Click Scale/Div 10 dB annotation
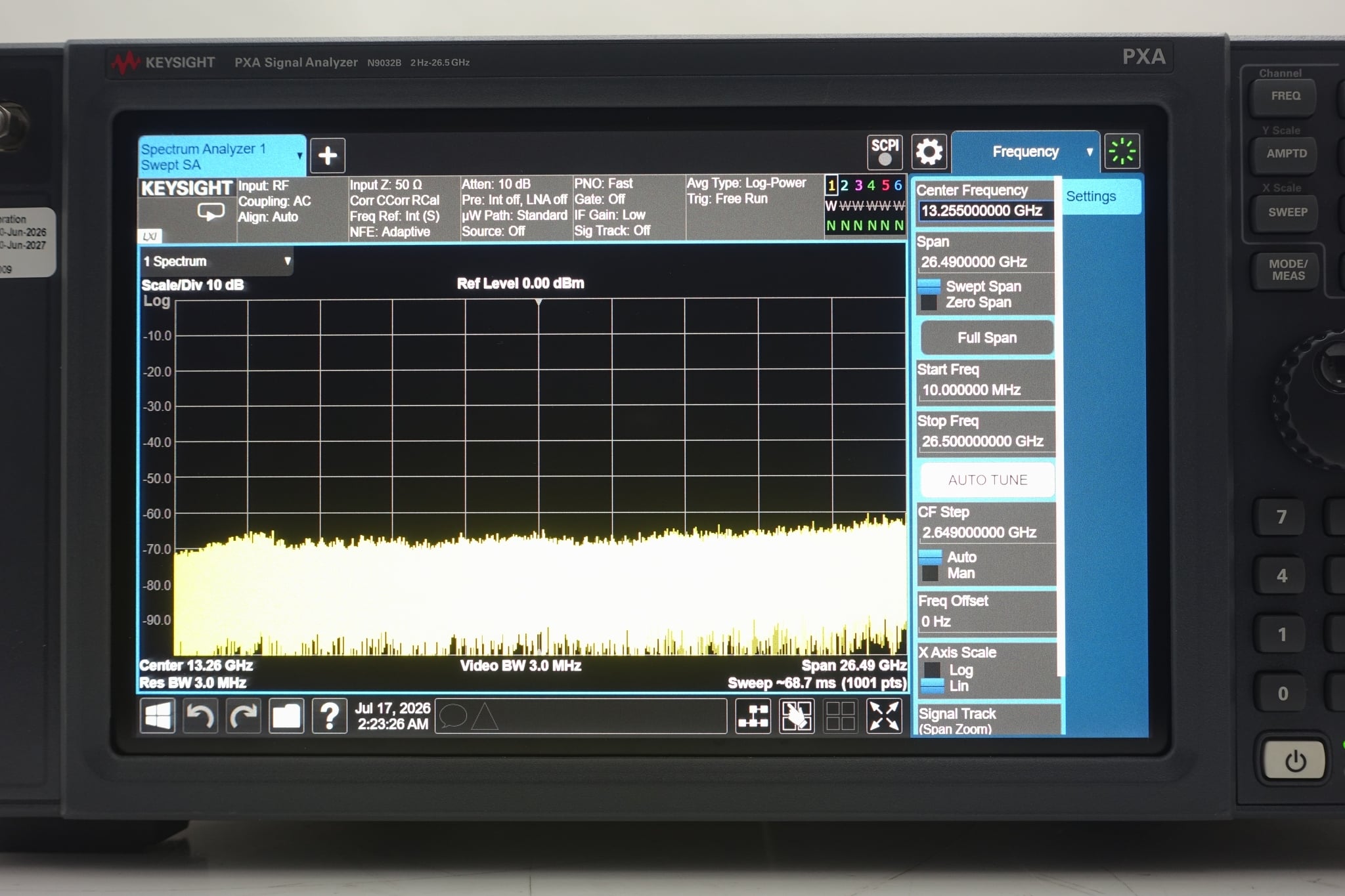1345x896 pixels. [192, 285]
